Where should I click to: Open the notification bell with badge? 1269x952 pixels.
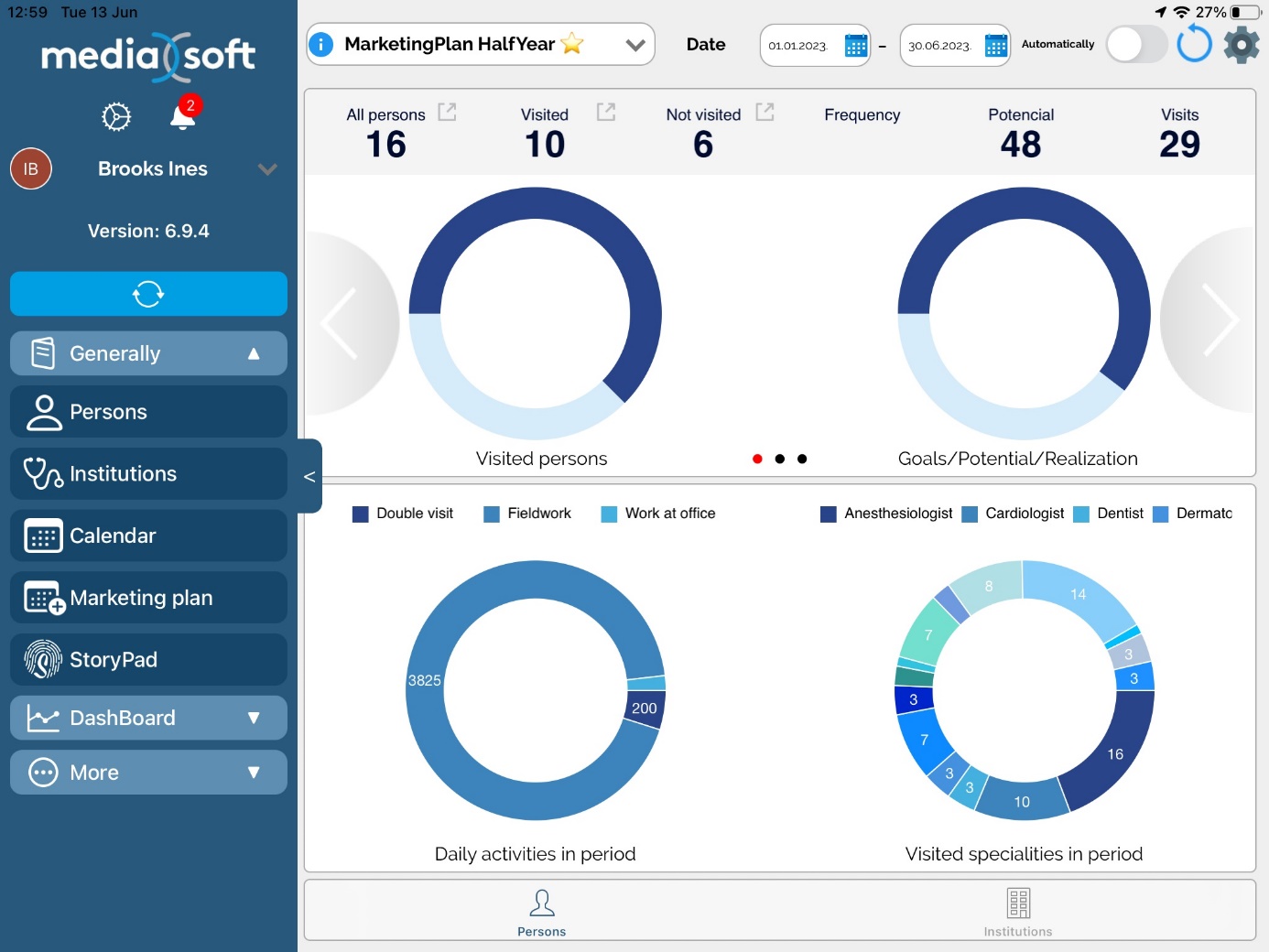point(183,116)
